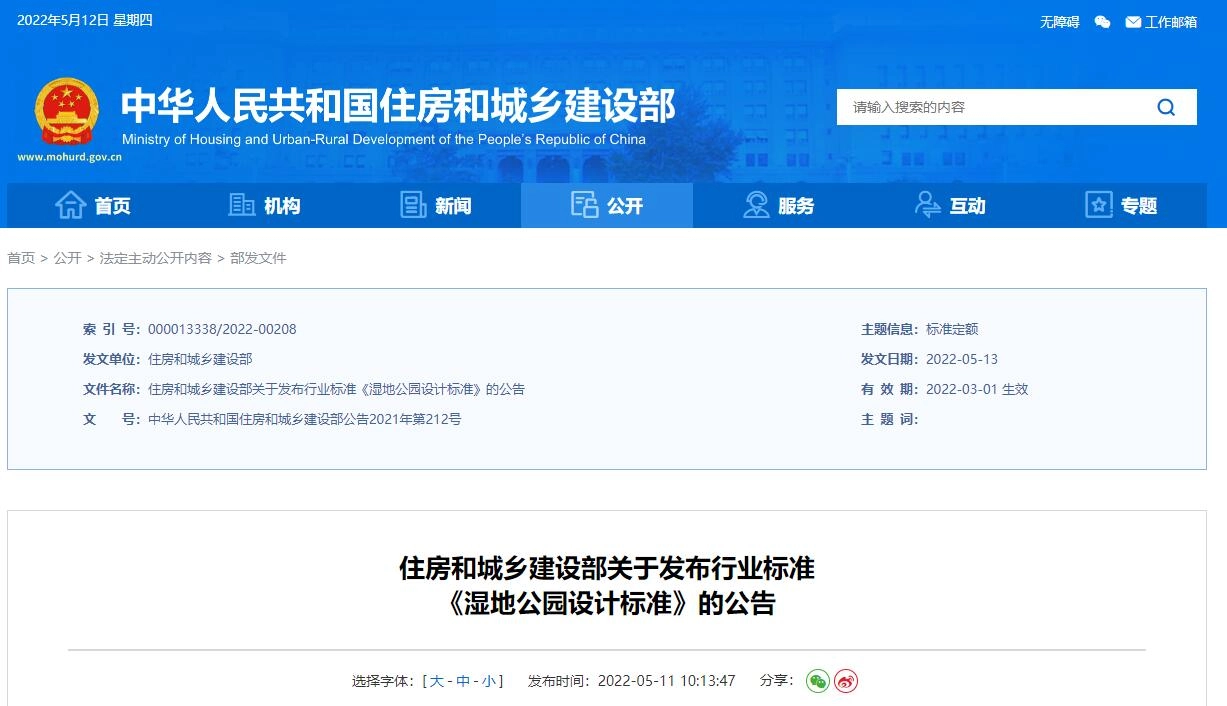This screenshot has height=706, width=1227.
Task: Select the 首页 home icon in navigation
Action: [x=71, y=205]
